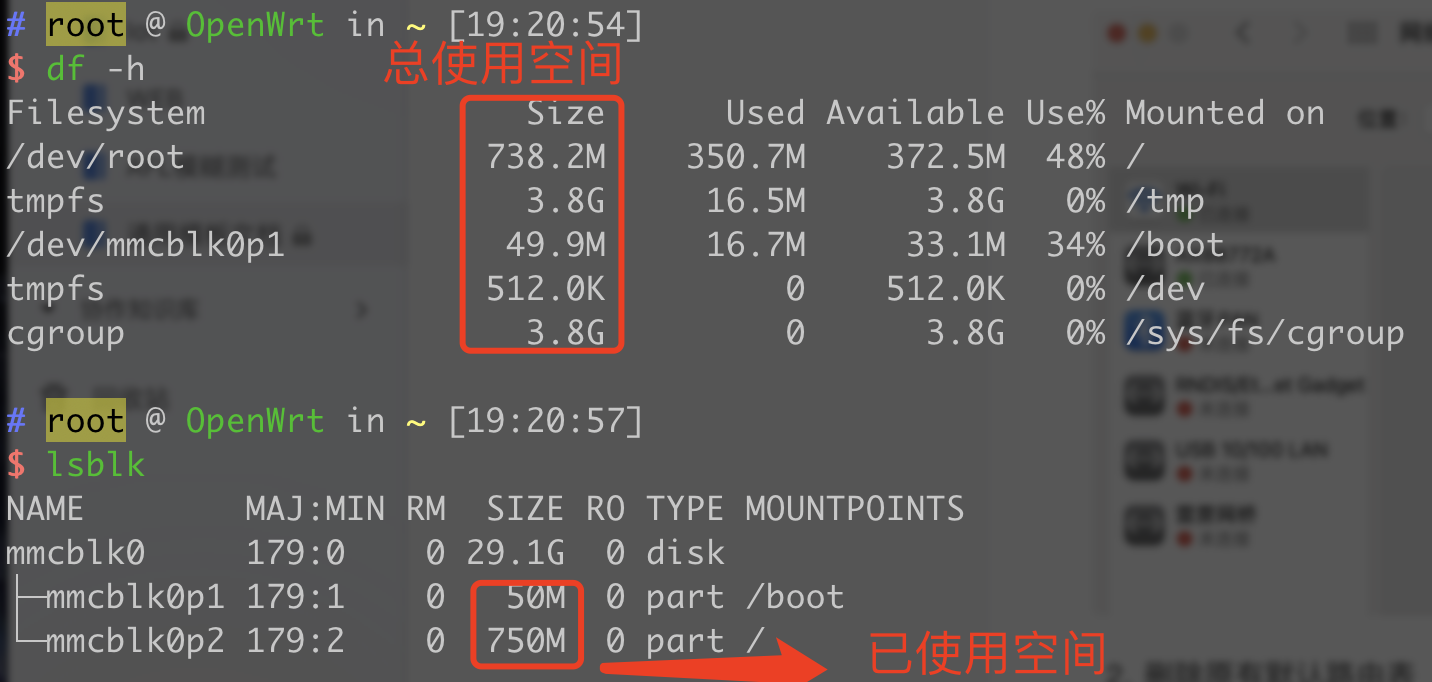
Task: Select the 'MOUNTPOINTS' lsblk header
Action: pyautogui.click(x=855, y=509)
